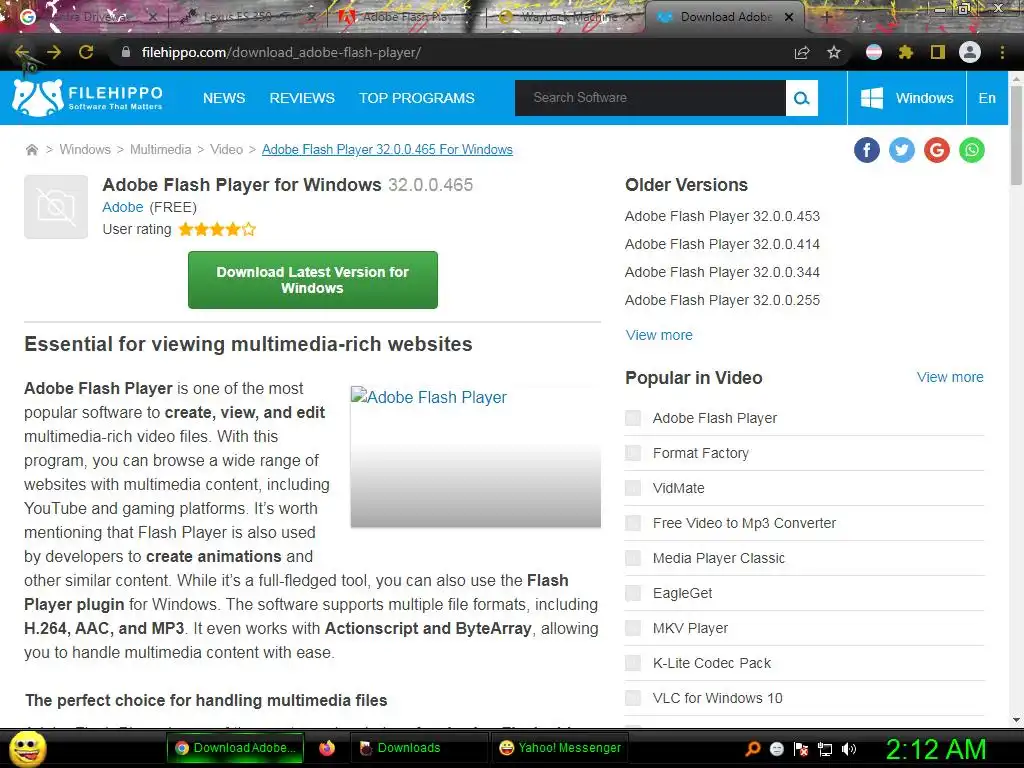Open older version 32.0.0.255
The width and height of the screenshot is (1024, 768).
pos(722,300)
